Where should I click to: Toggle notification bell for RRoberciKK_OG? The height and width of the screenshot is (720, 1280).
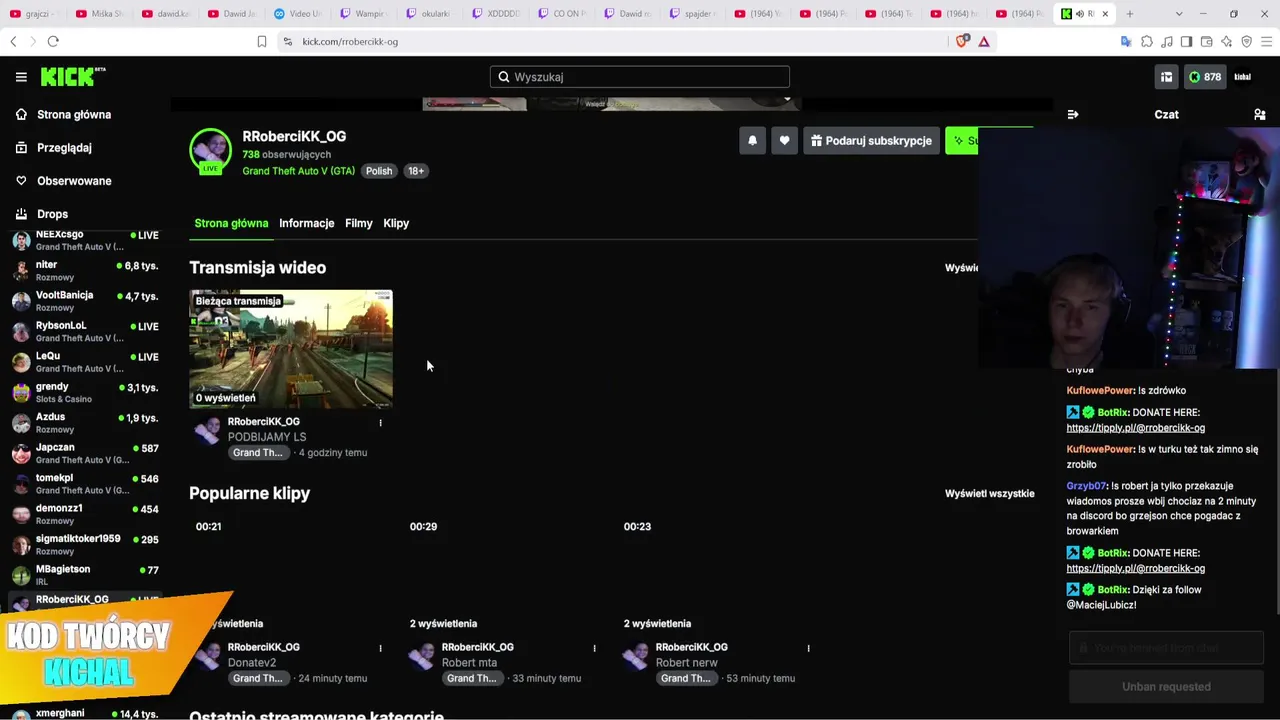(753, 141)
